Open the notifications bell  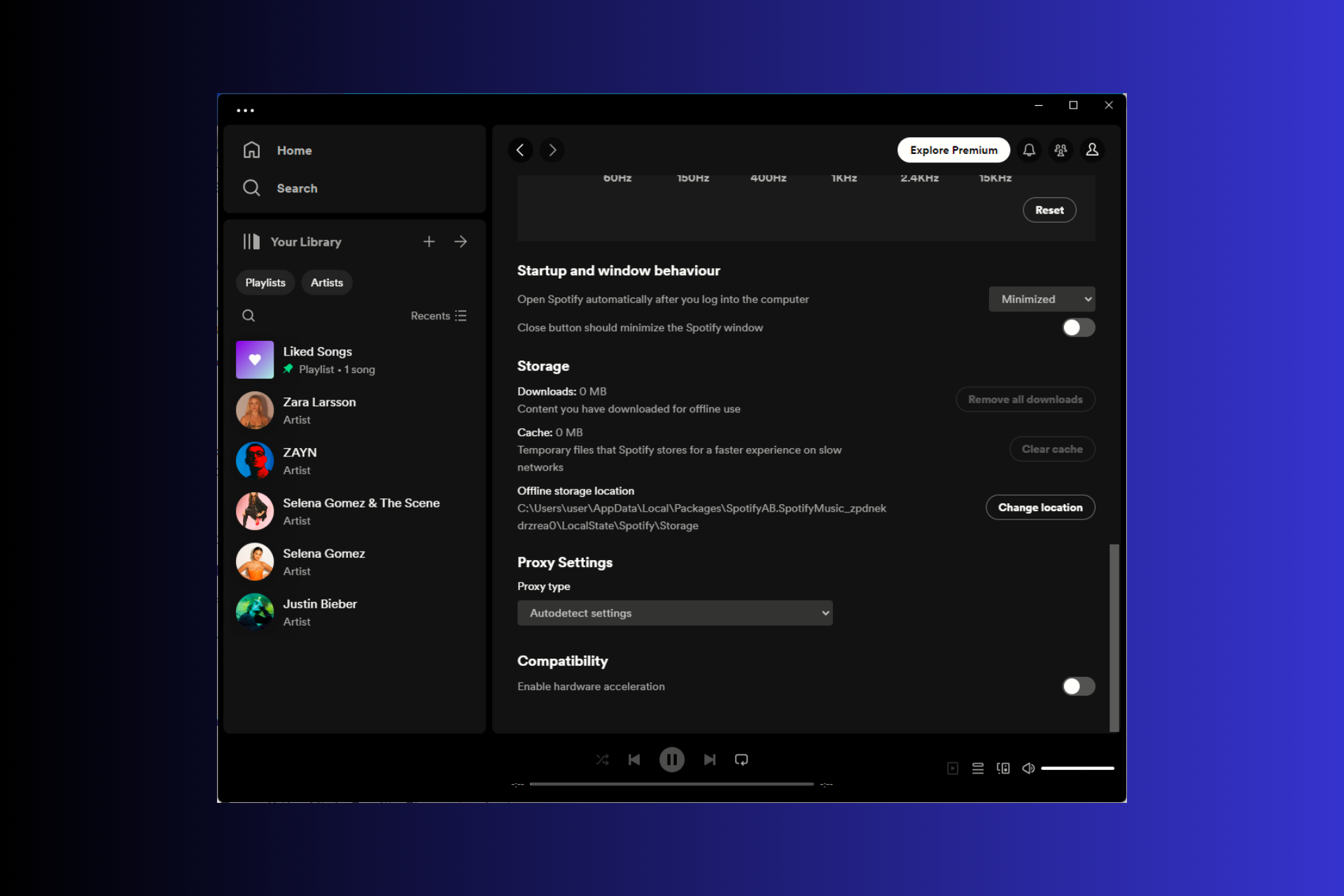(x=1029, y=150)
